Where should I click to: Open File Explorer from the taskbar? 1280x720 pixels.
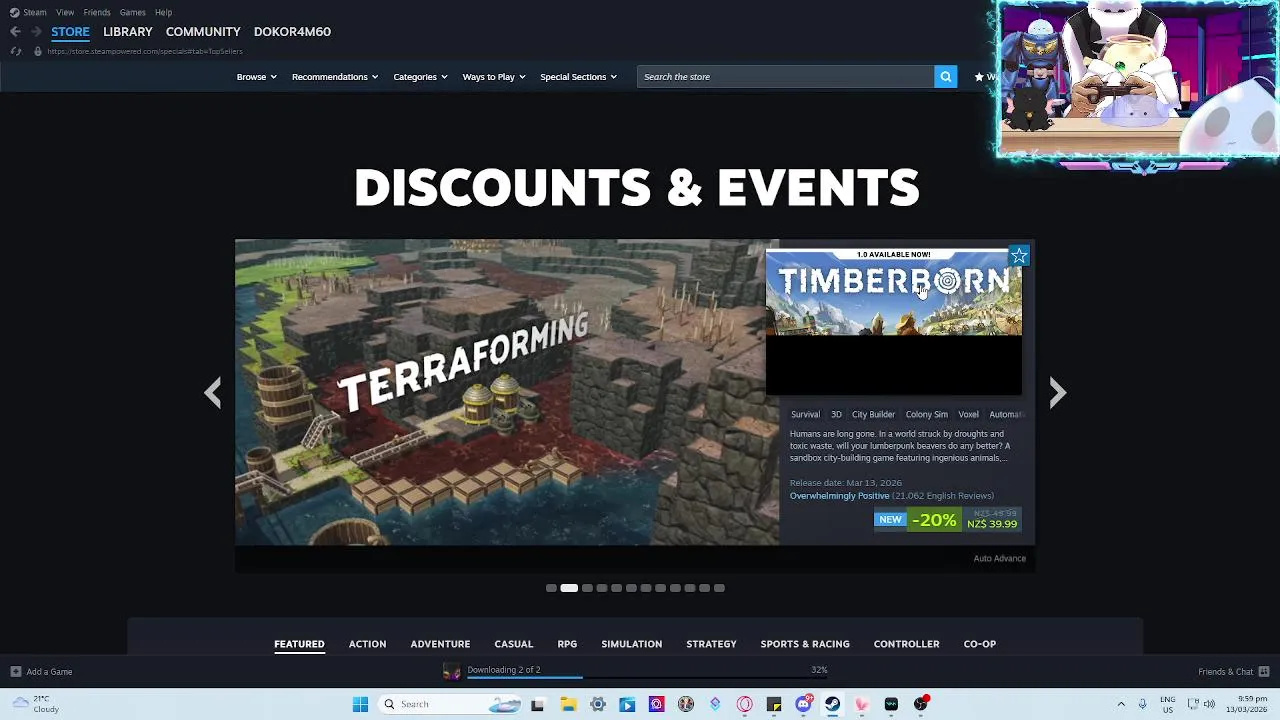[x=568, y=704]
